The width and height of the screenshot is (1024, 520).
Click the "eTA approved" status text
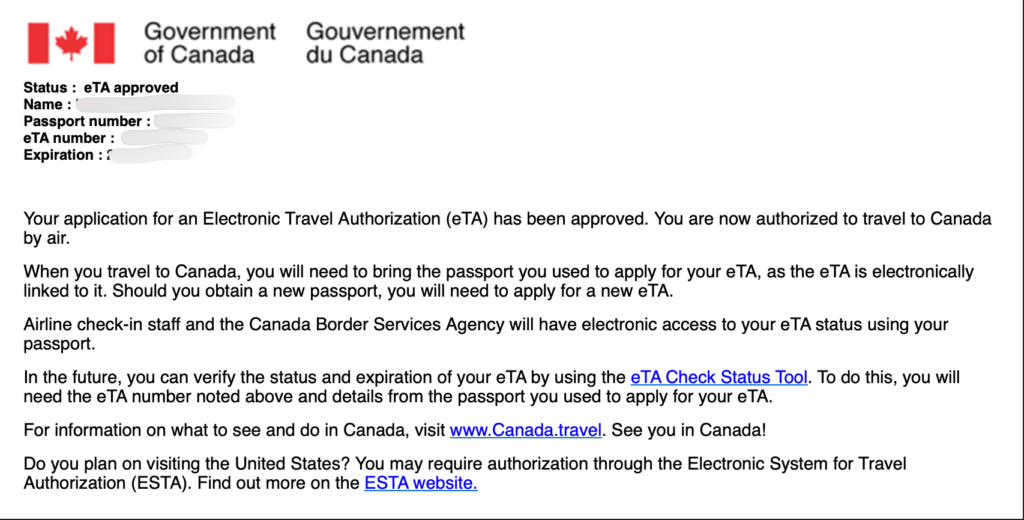pyautogui.click(x=131, y=88)
